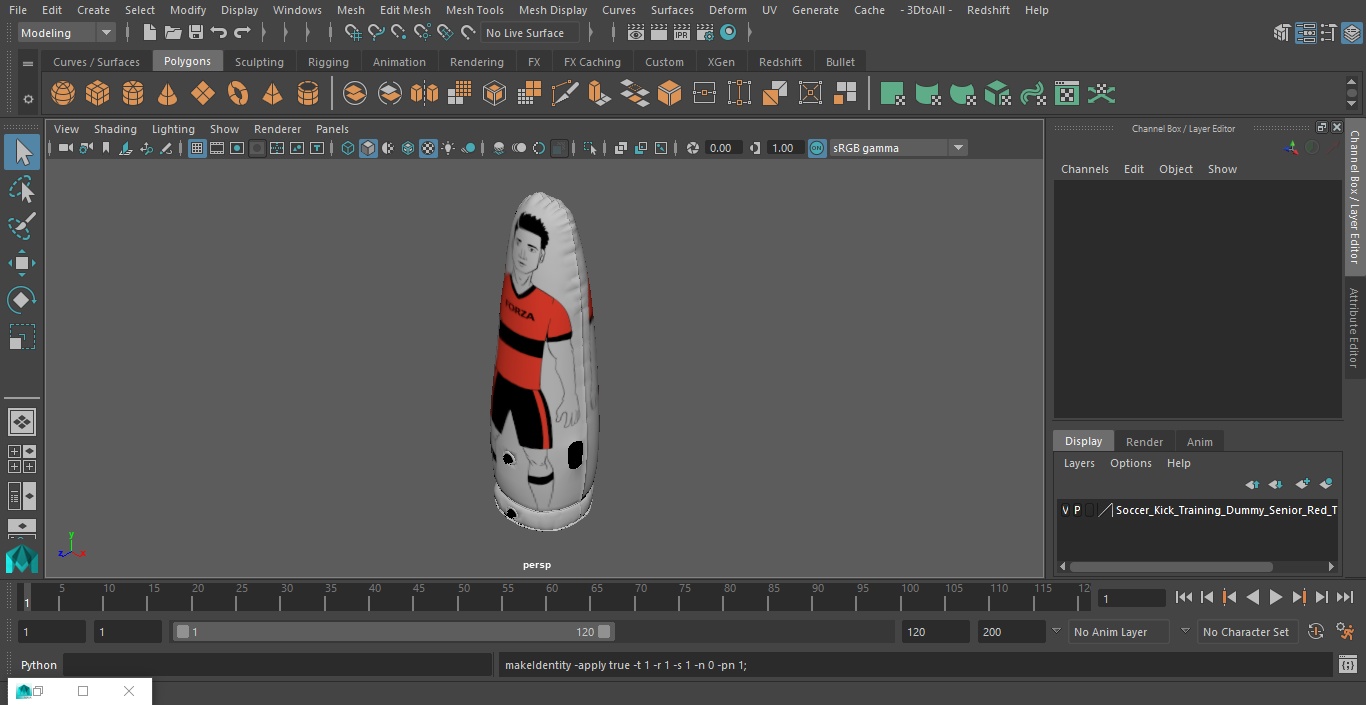Click the Extrude shelf icon

tap(599, 94)
